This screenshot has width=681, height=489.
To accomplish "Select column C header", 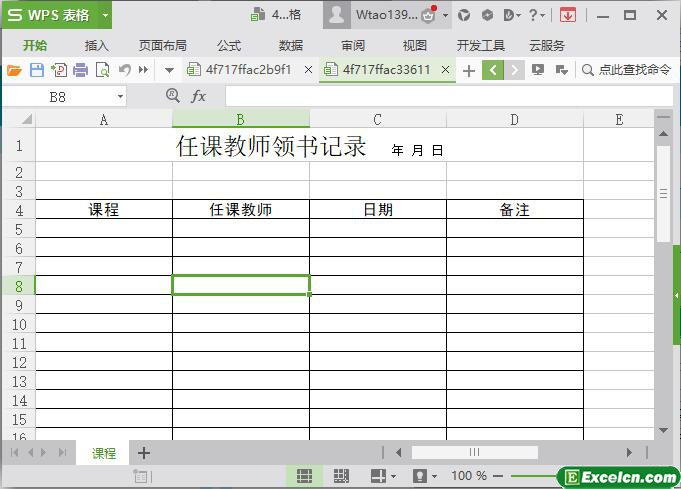I will pyautogui.click(x=378, y=119).
